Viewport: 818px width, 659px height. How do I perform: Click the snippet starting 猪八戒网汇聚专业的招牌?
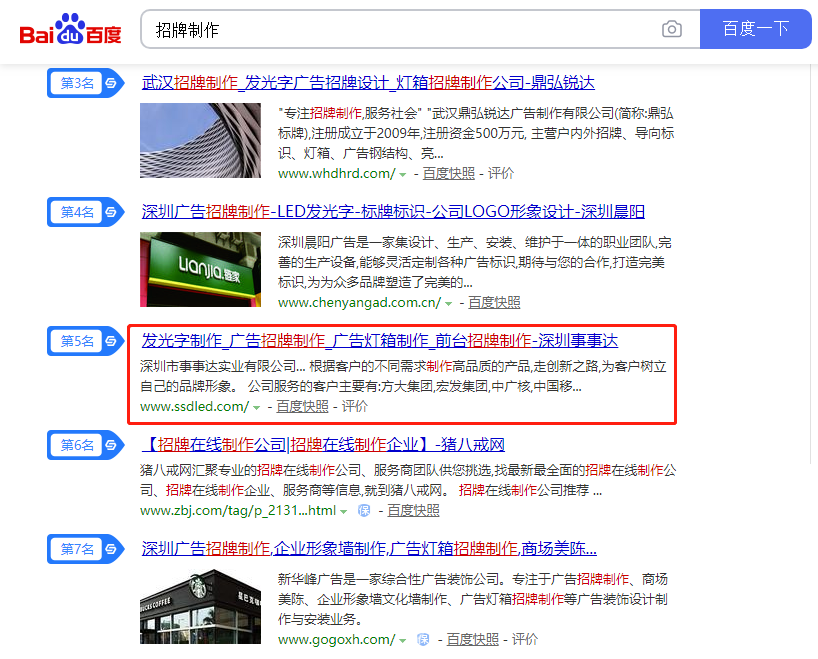click(x=408, y=480)
